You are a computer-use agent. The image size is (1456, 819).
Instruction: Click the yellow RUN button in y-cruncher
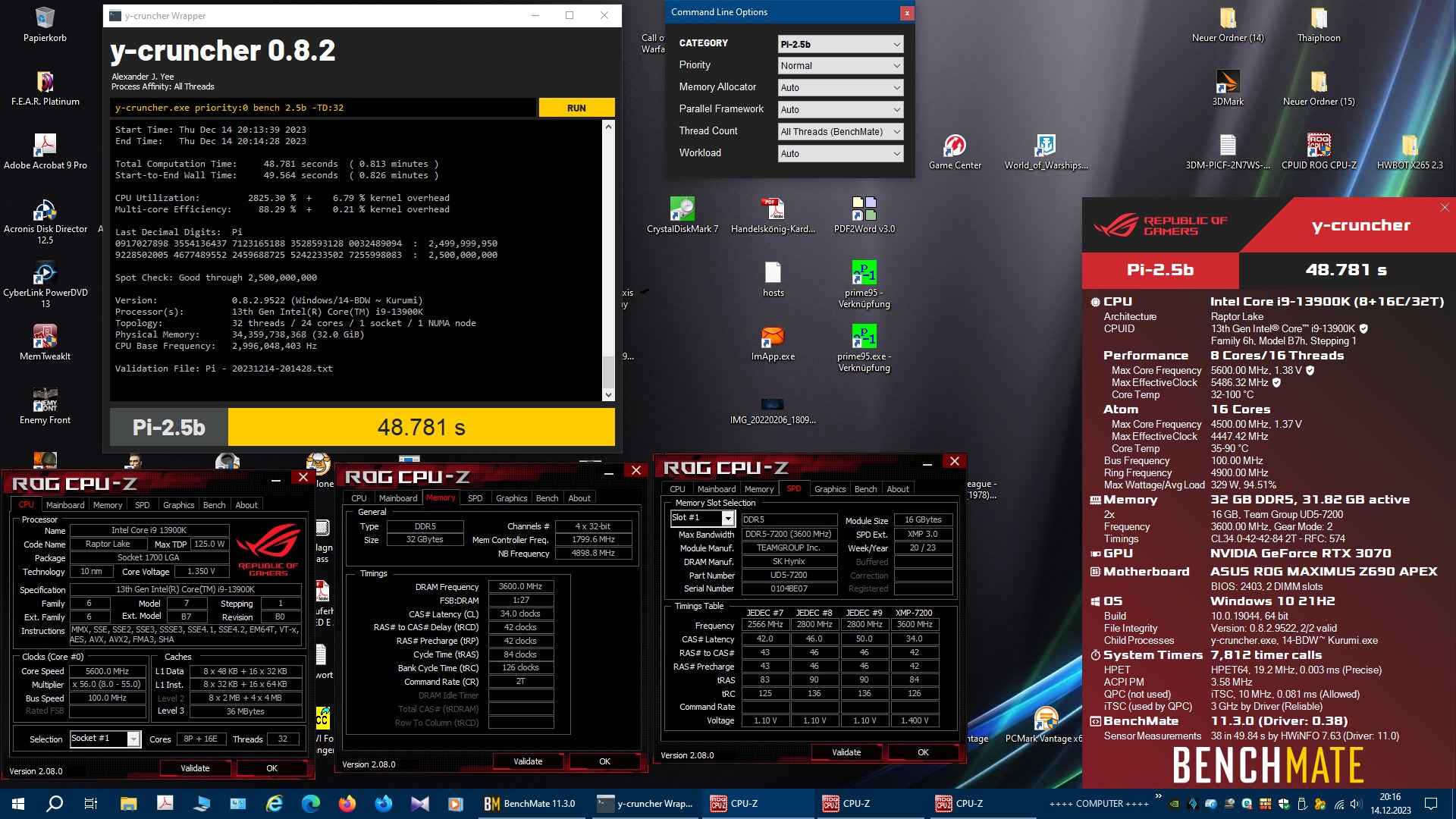coord(576,108)
